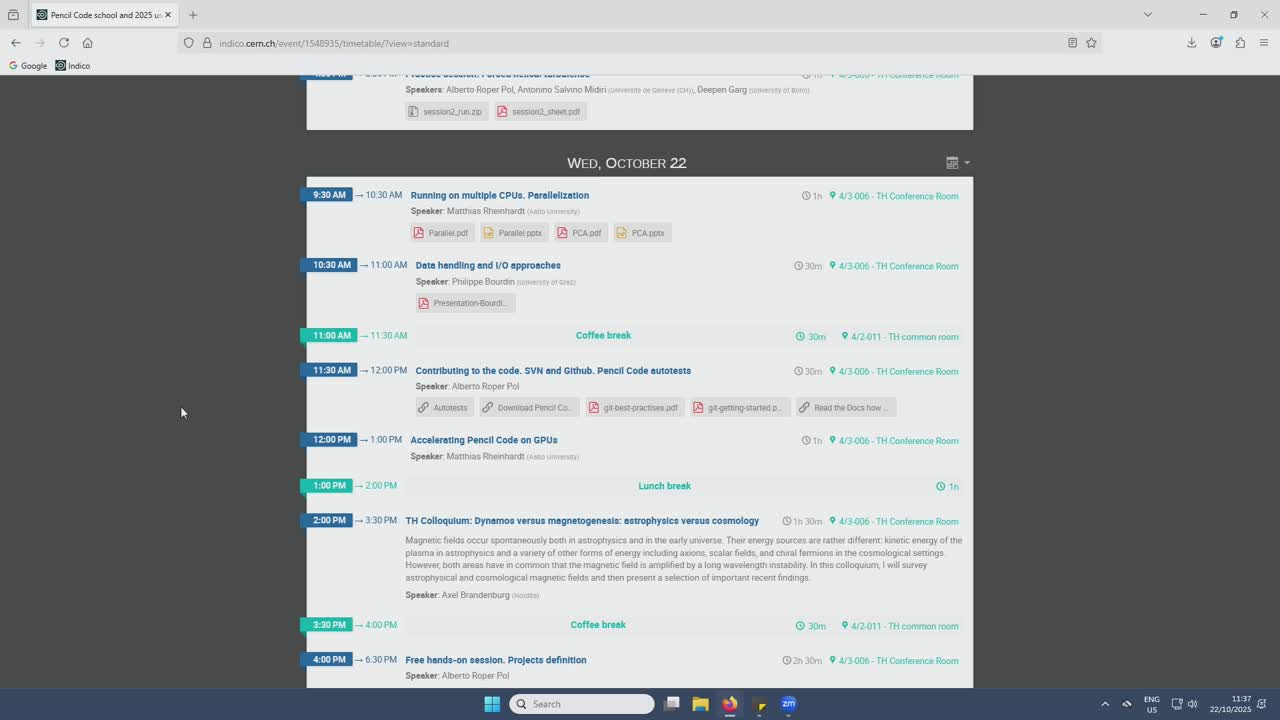Go to the browser home page icon

coord(88,43)
